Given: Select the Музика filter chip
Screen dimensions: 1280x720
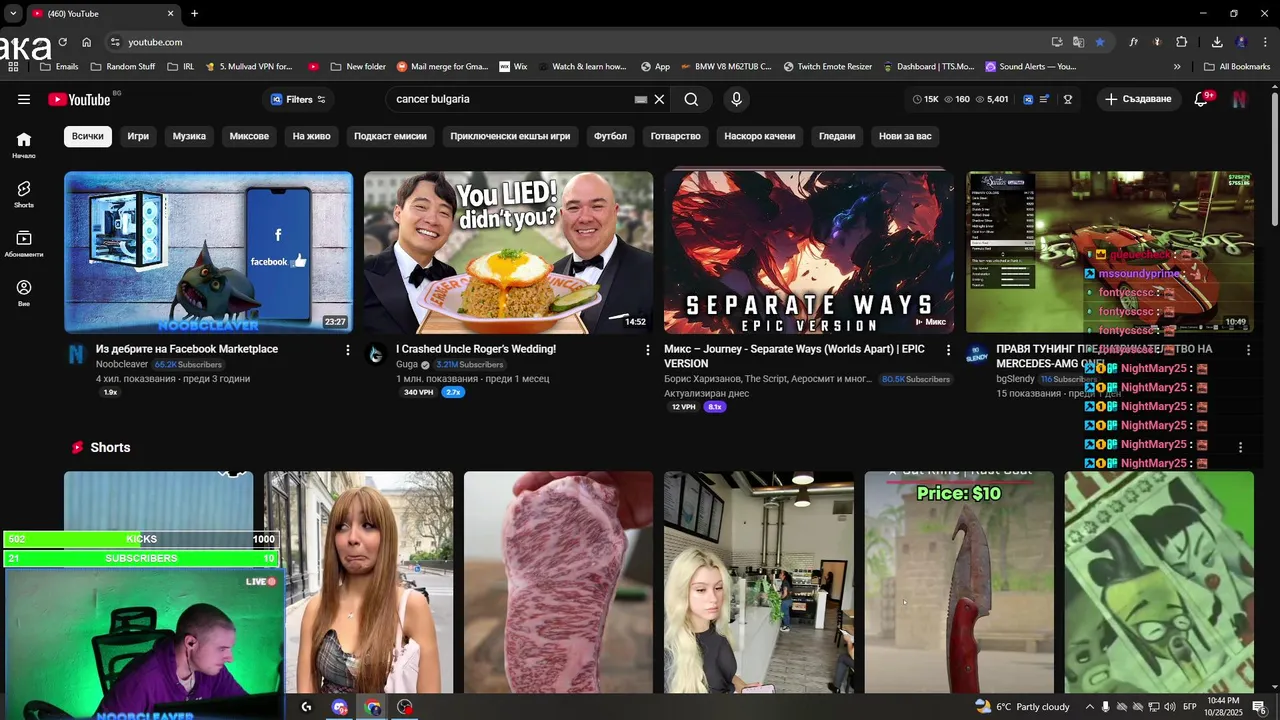Looking at the screenshot, I should click(x=189, y=136).
